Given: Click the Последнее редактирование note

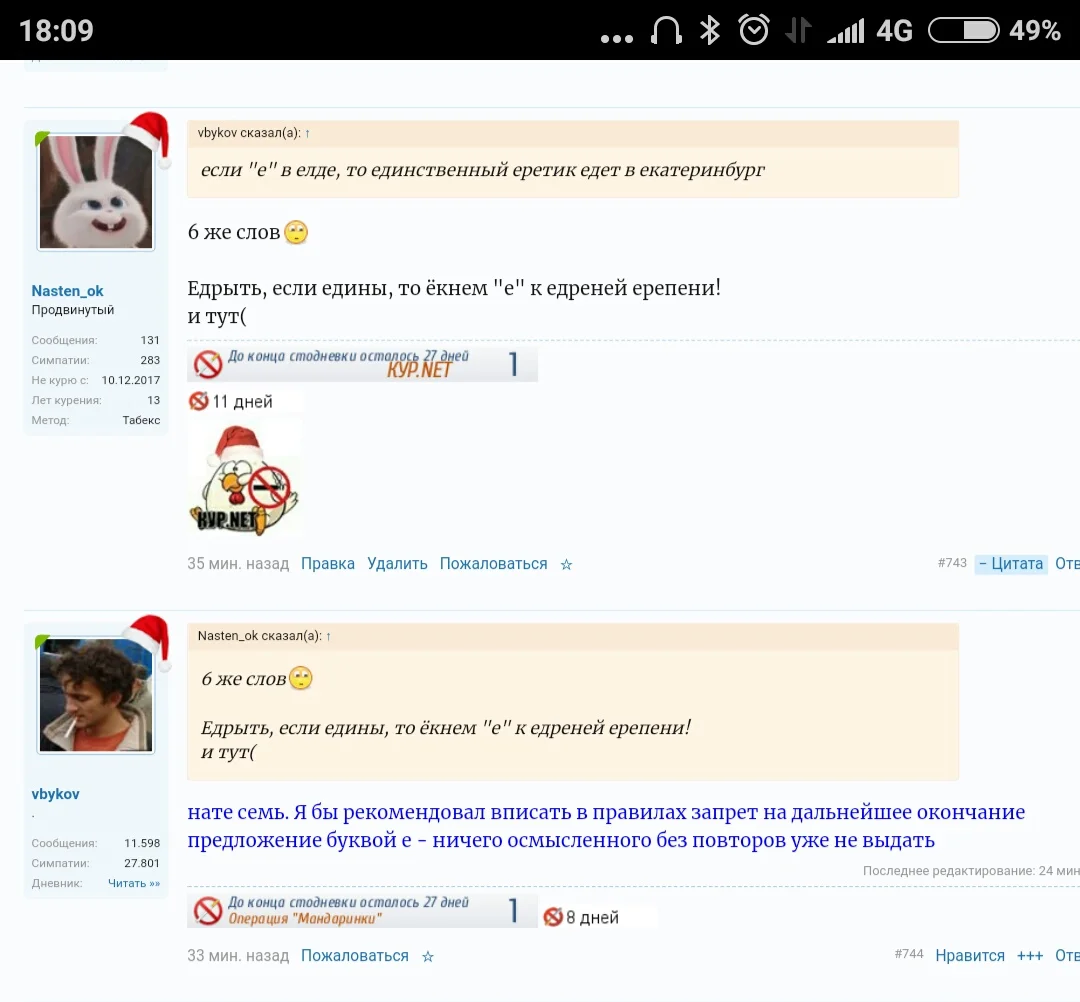Looking at the screenshot, I should [971, 870].
